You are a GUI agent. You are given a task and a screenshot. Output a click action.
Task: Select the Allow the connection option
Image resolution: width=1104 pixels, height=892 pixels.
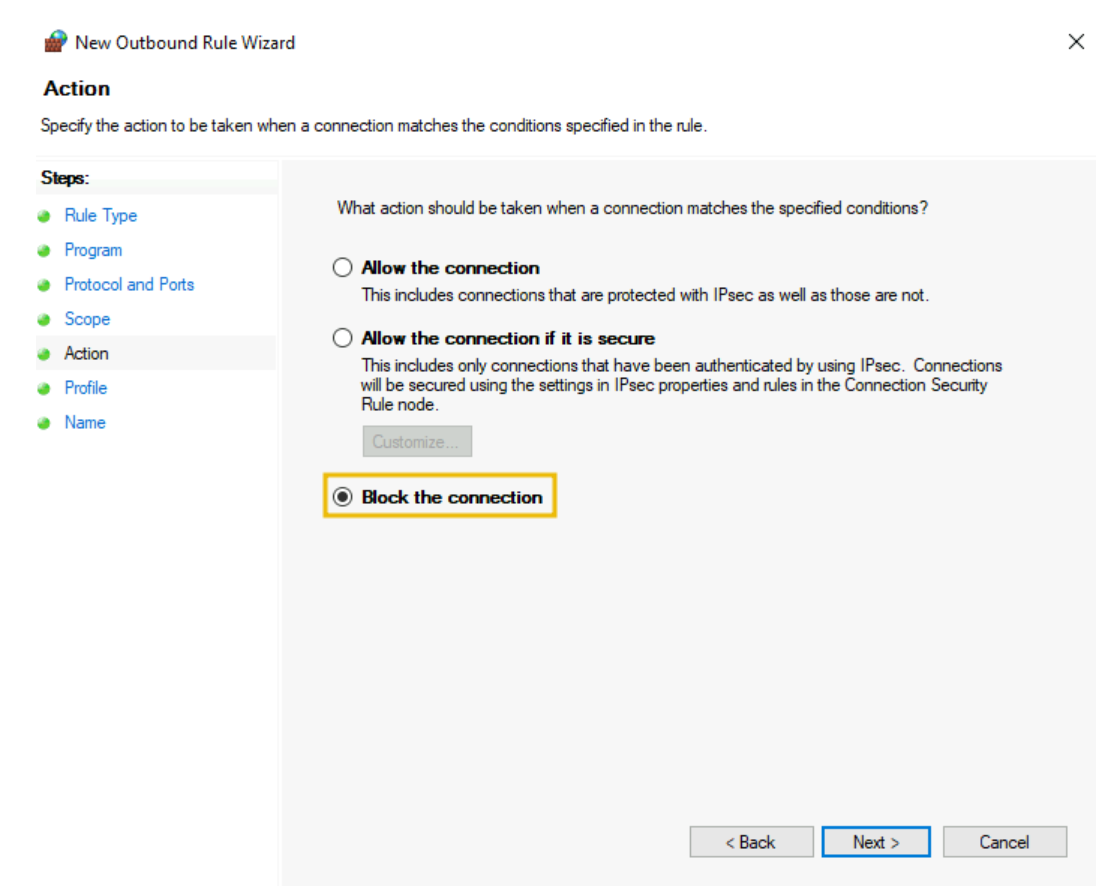pyautogui.click(x=343, y=268)
